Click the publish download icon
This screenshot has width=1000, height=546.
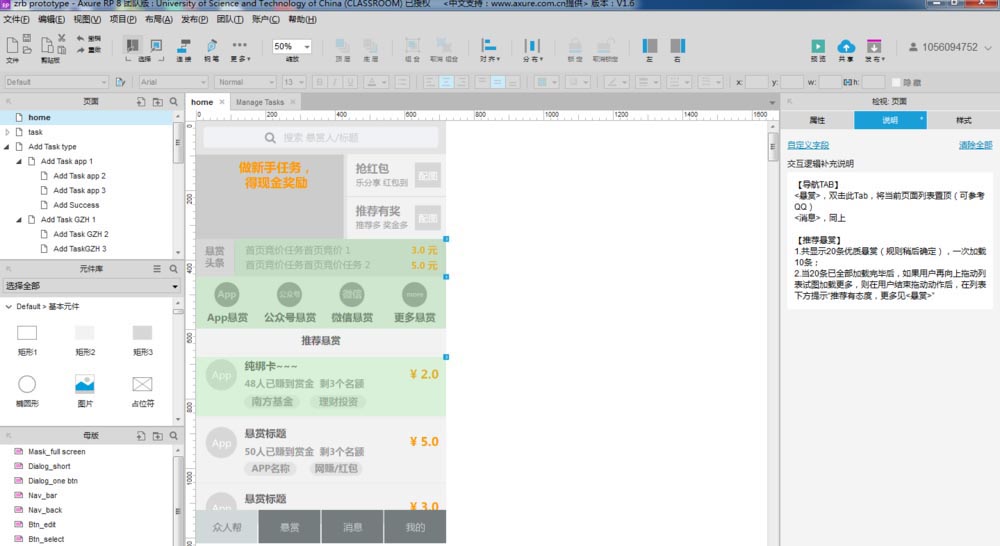[x=874, y=46]
